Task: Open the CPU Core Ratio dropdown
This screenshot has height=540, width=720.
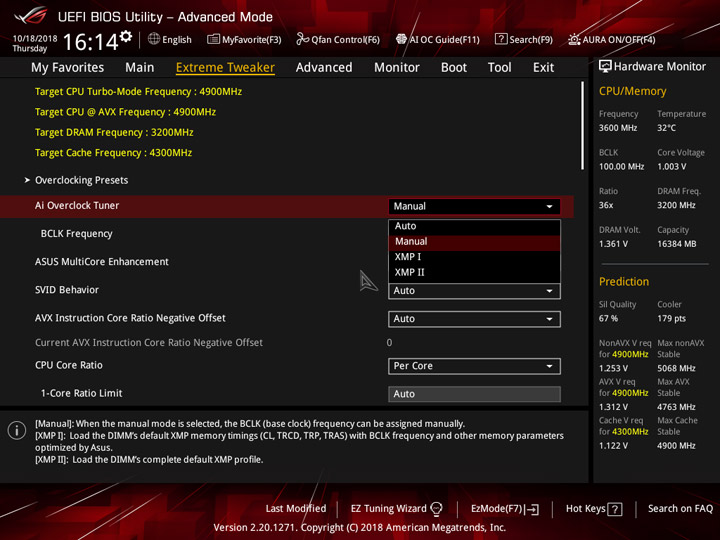Action: (474, 366)
